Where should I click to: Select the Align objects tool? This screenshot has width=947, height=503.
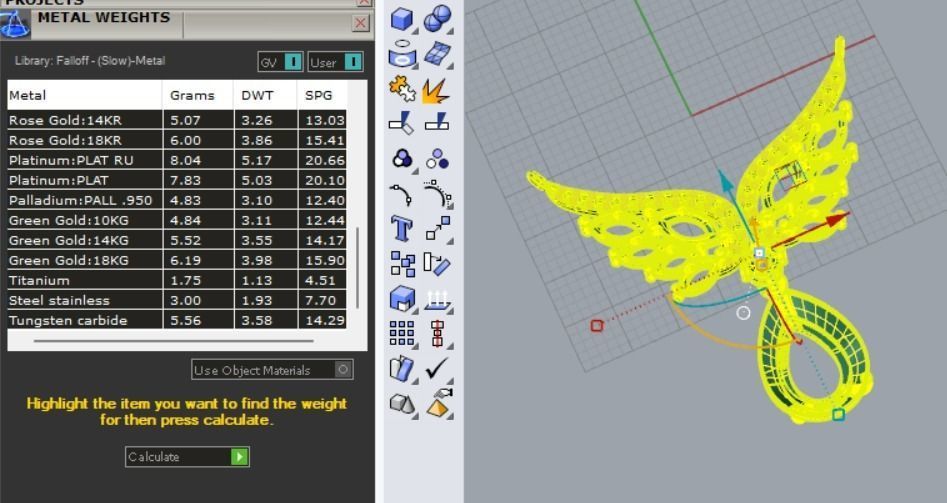coord(438,333)
